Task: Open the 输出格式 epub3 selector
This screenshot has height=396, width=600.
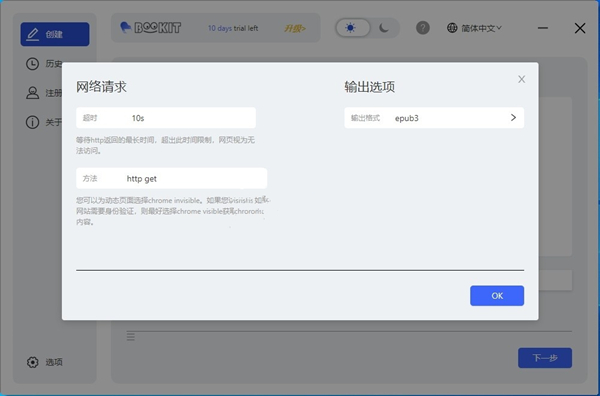Action: click(x=434, y=118)
